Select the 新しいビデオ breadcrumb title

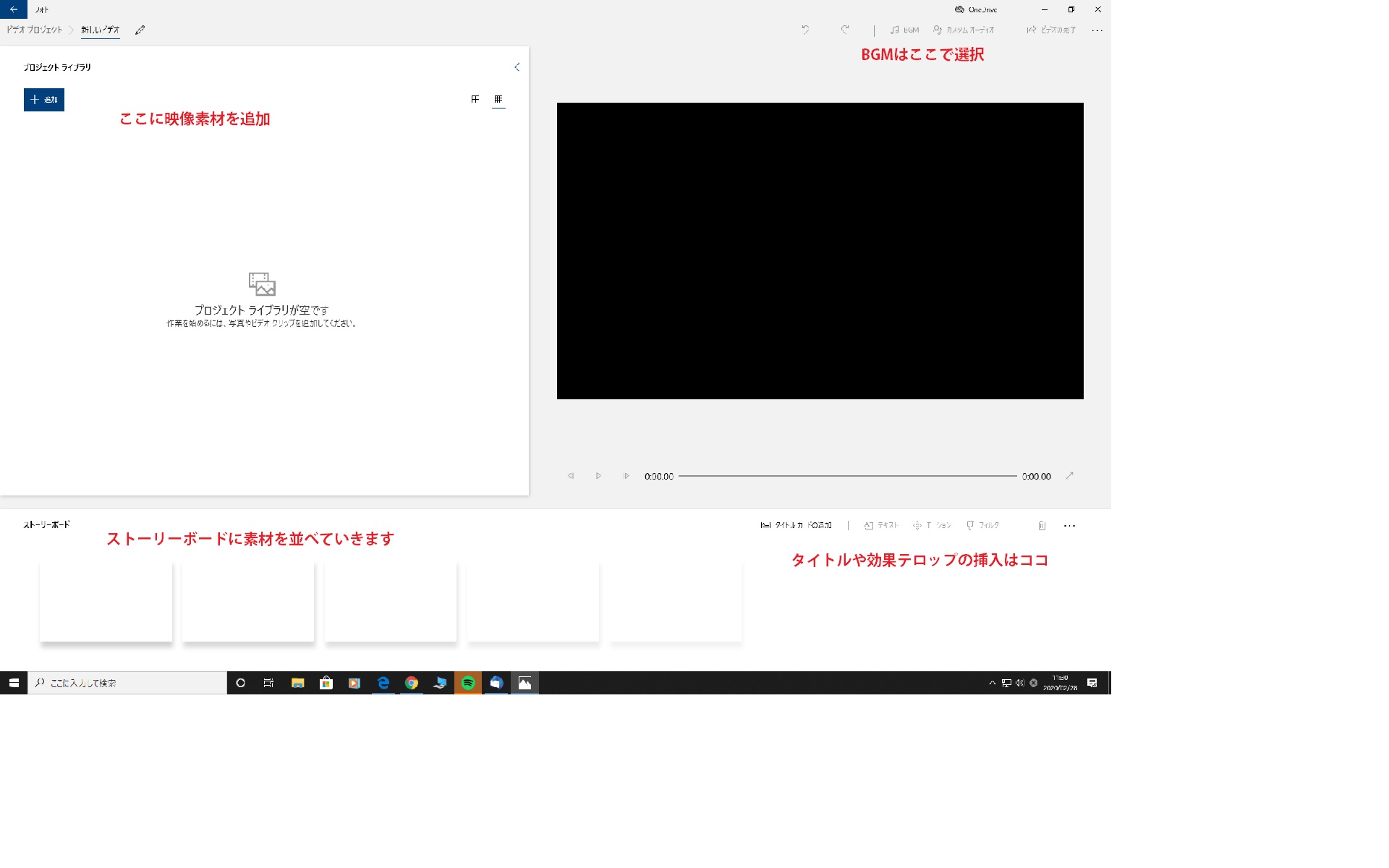point(100,30)
